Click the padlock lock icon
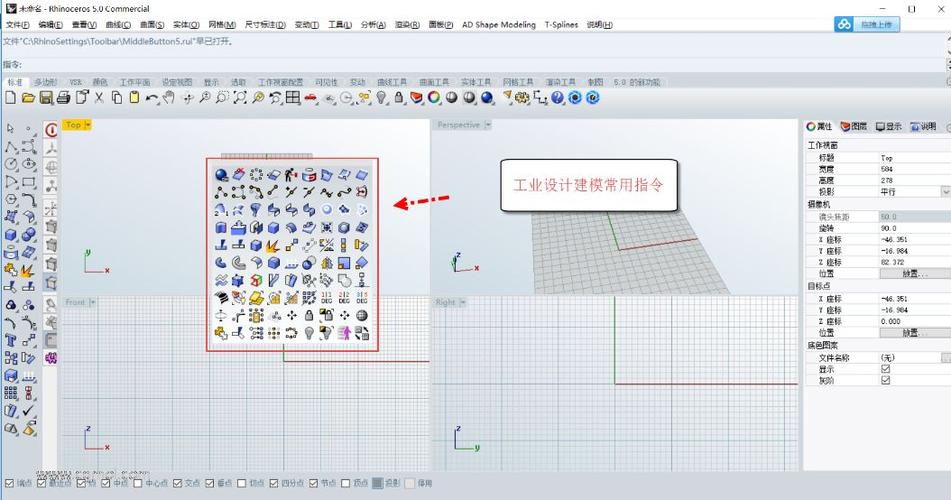The image size is (951, 500). pyautogui.click(x=398, y=98)
